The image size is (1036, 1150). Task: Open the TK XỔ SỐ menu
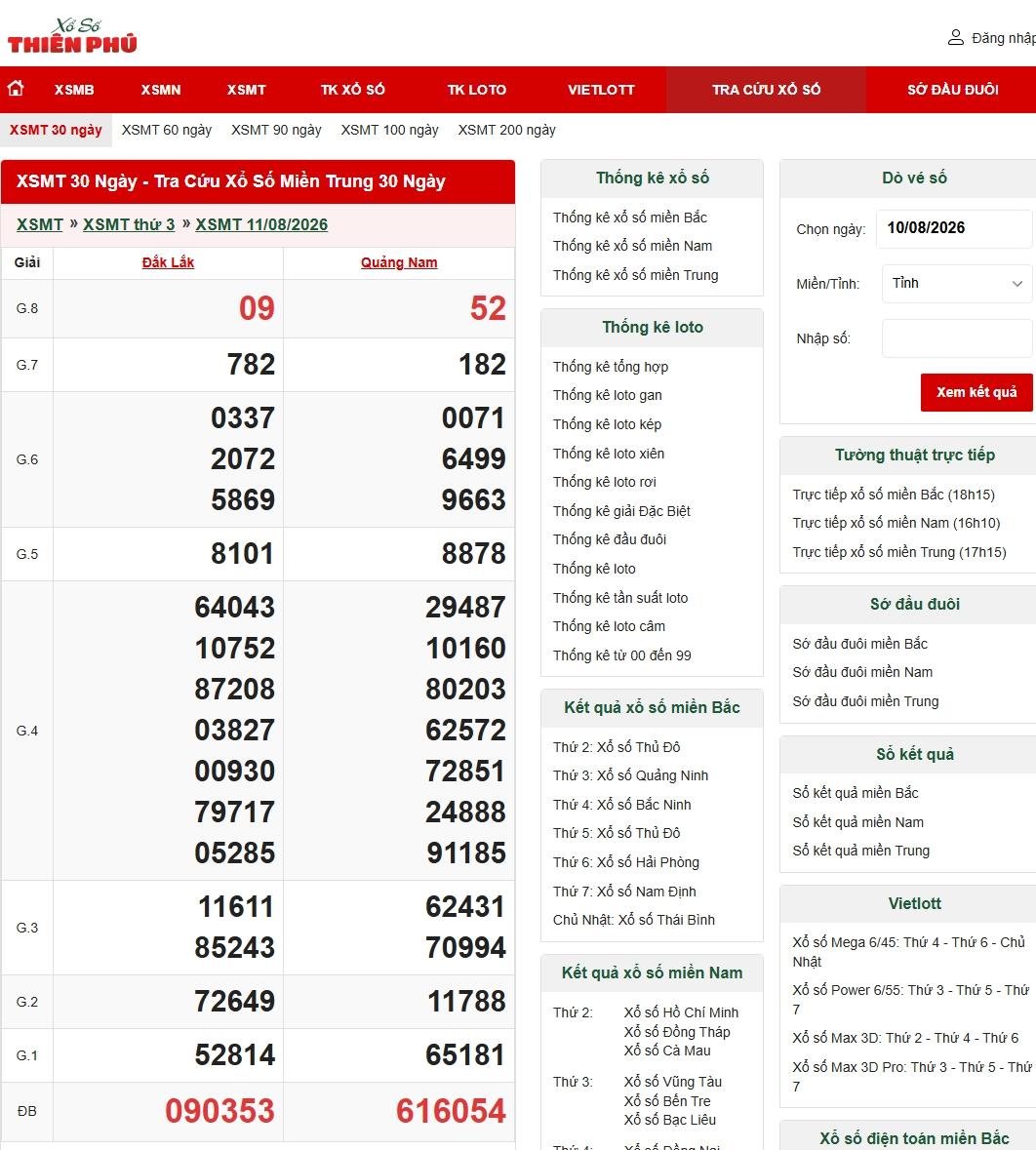click(x=352, y=90)
